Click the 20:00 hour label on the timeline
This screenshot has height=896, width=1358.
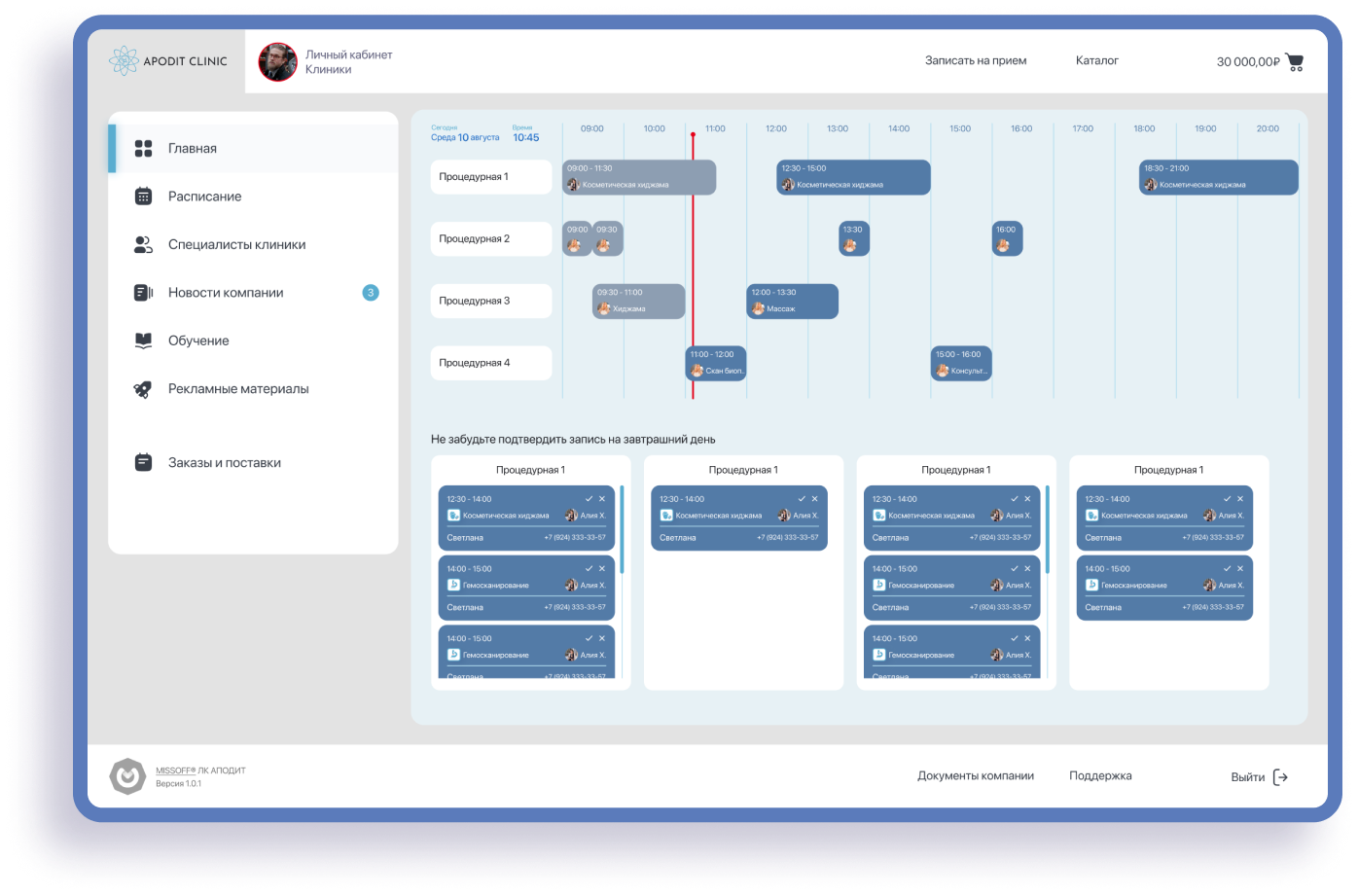tap(1268, 128)
